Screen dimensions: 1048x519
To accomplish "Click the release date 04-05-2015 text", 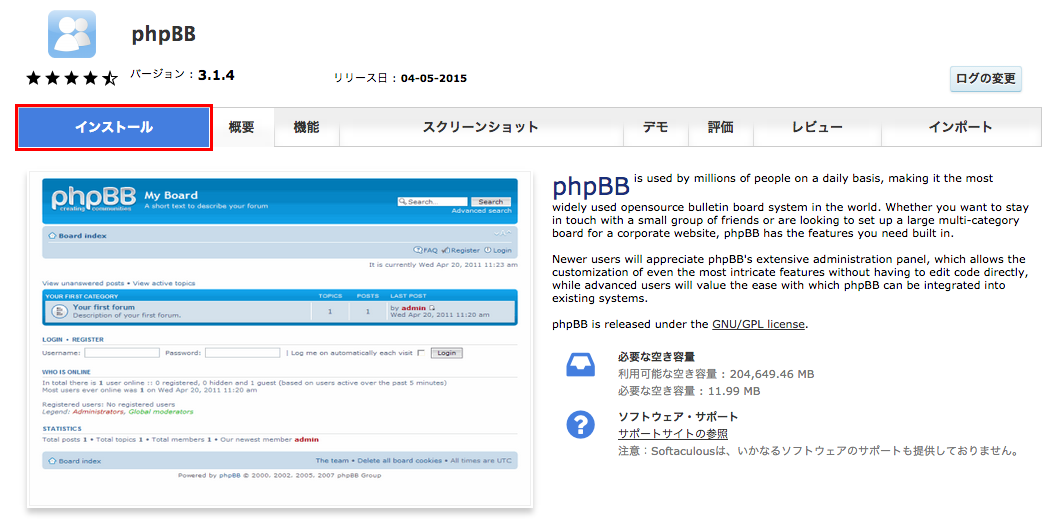I will click(x=433, y=78).
